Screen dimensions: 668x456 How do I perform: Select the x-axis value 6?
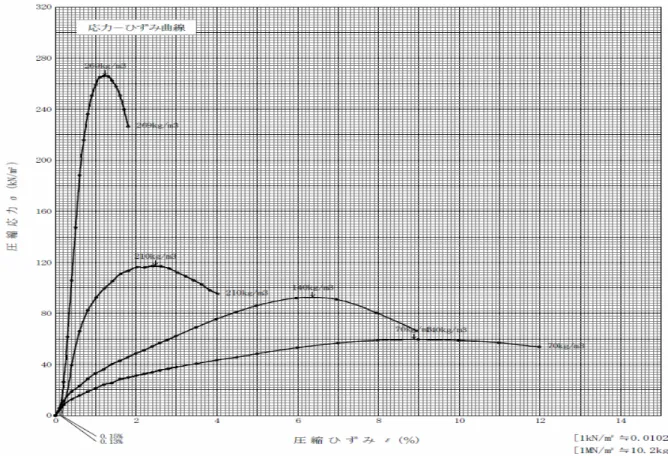[x=298, y=421]
